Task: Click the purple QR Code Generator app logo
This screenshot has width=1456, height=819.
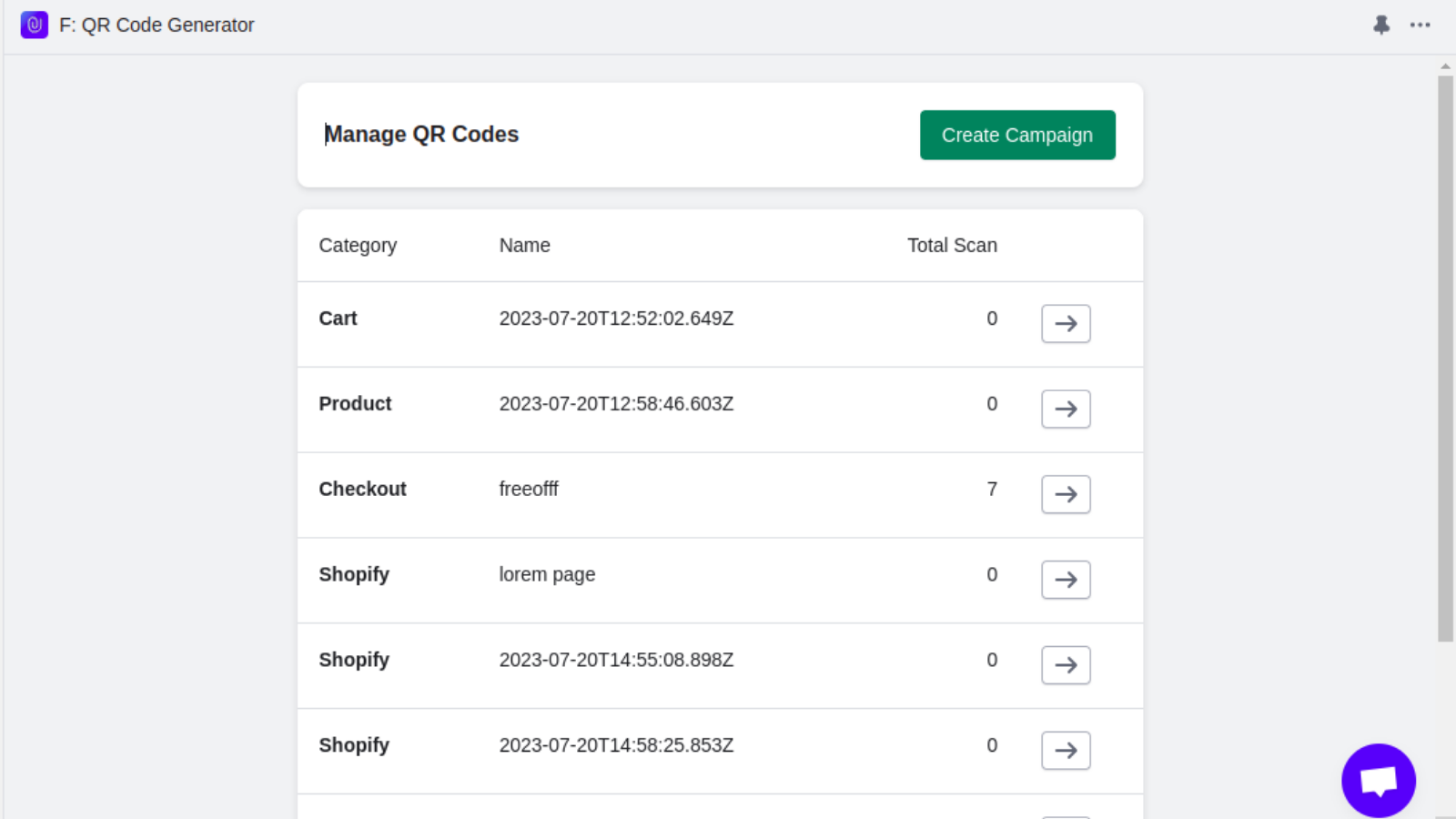Action: click(x=34, y=25)
